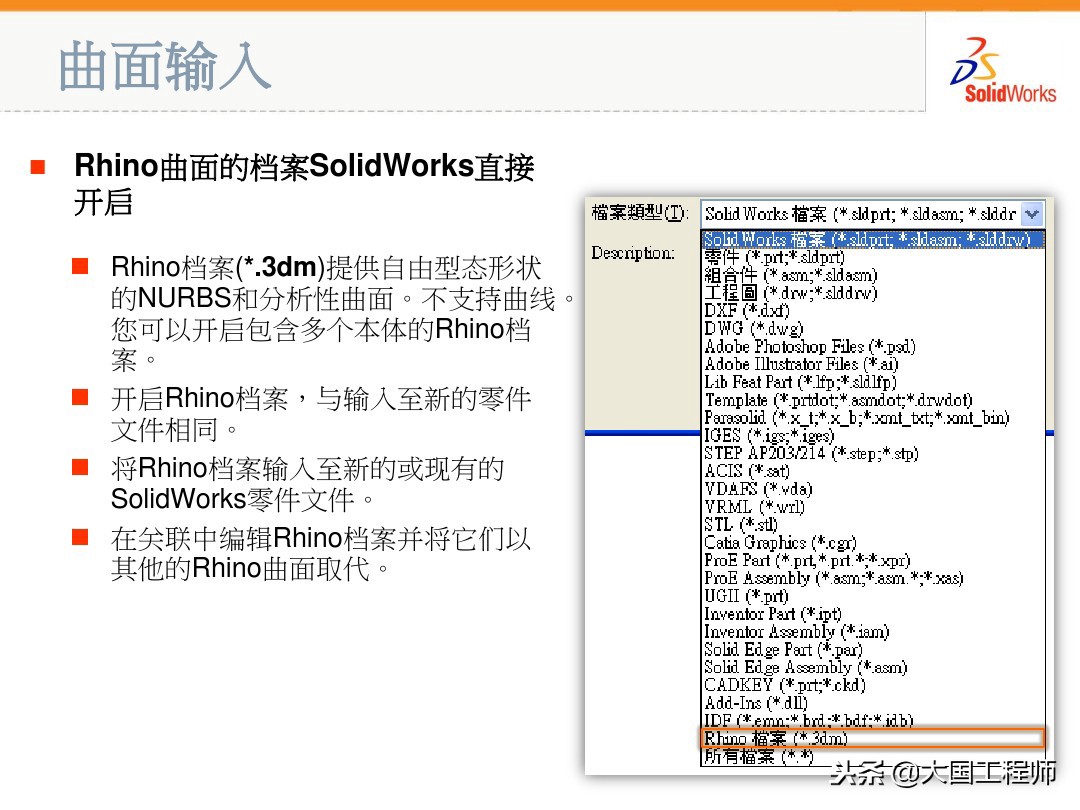This screenshot has width=1080, height=810.
Task: Select 'ACIS (*.sat)' entry
Action: [873, 471]
